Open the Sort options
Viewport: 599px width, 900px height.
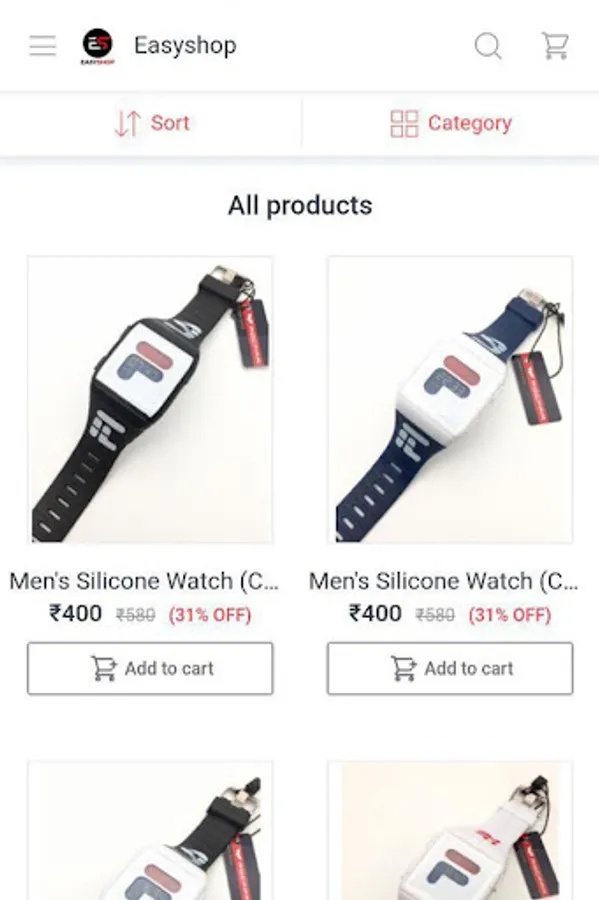point(150,123)
